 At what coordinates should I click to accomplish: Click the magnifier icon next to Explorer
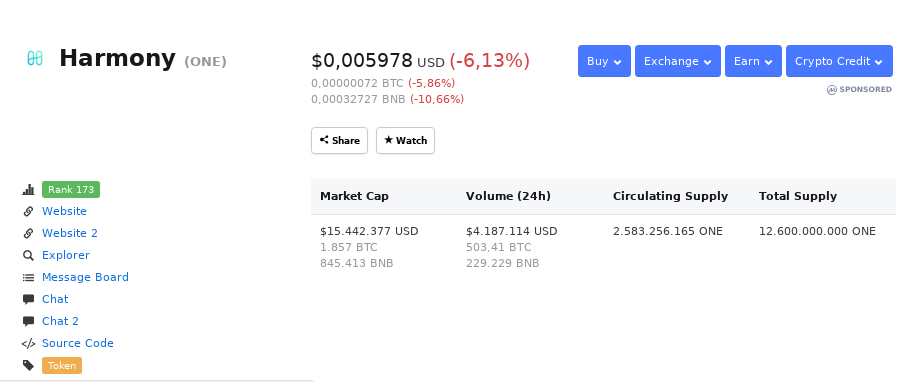coord(28,255)
